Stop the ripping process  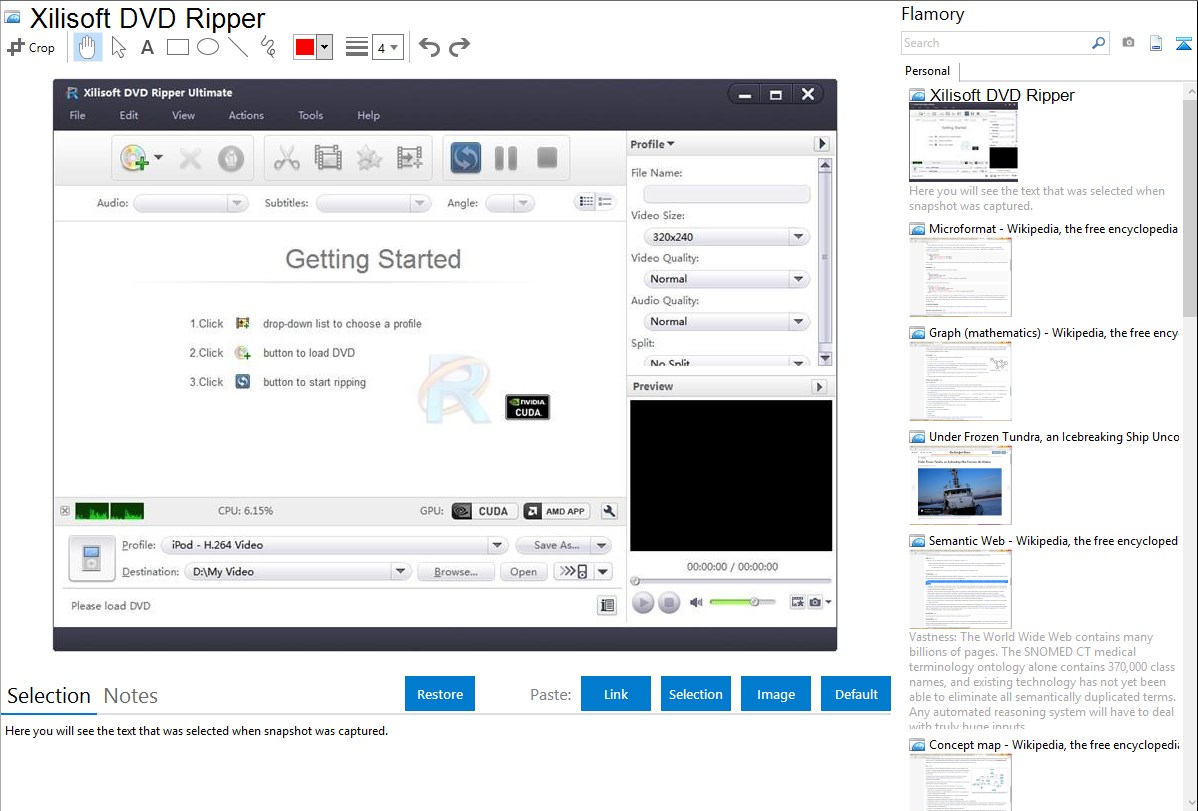tap(547, 158)
